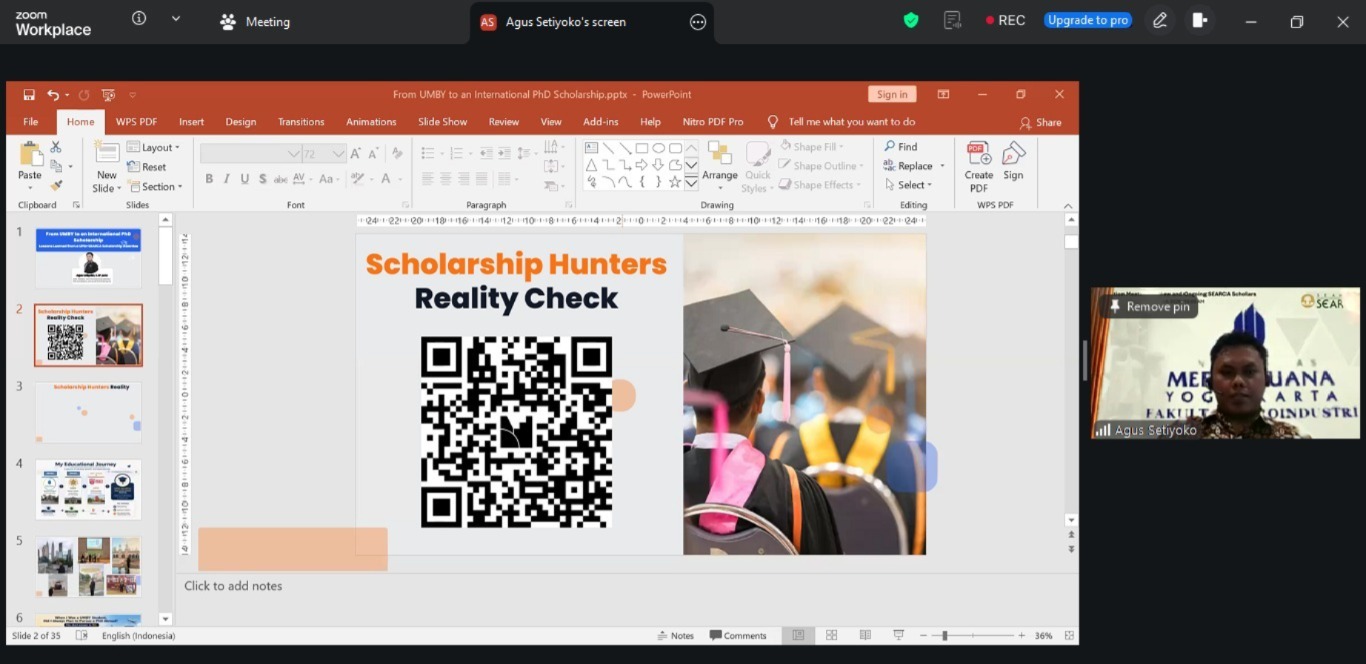
Task: Toggle Bold formatting button
Action: click(209, 179)
